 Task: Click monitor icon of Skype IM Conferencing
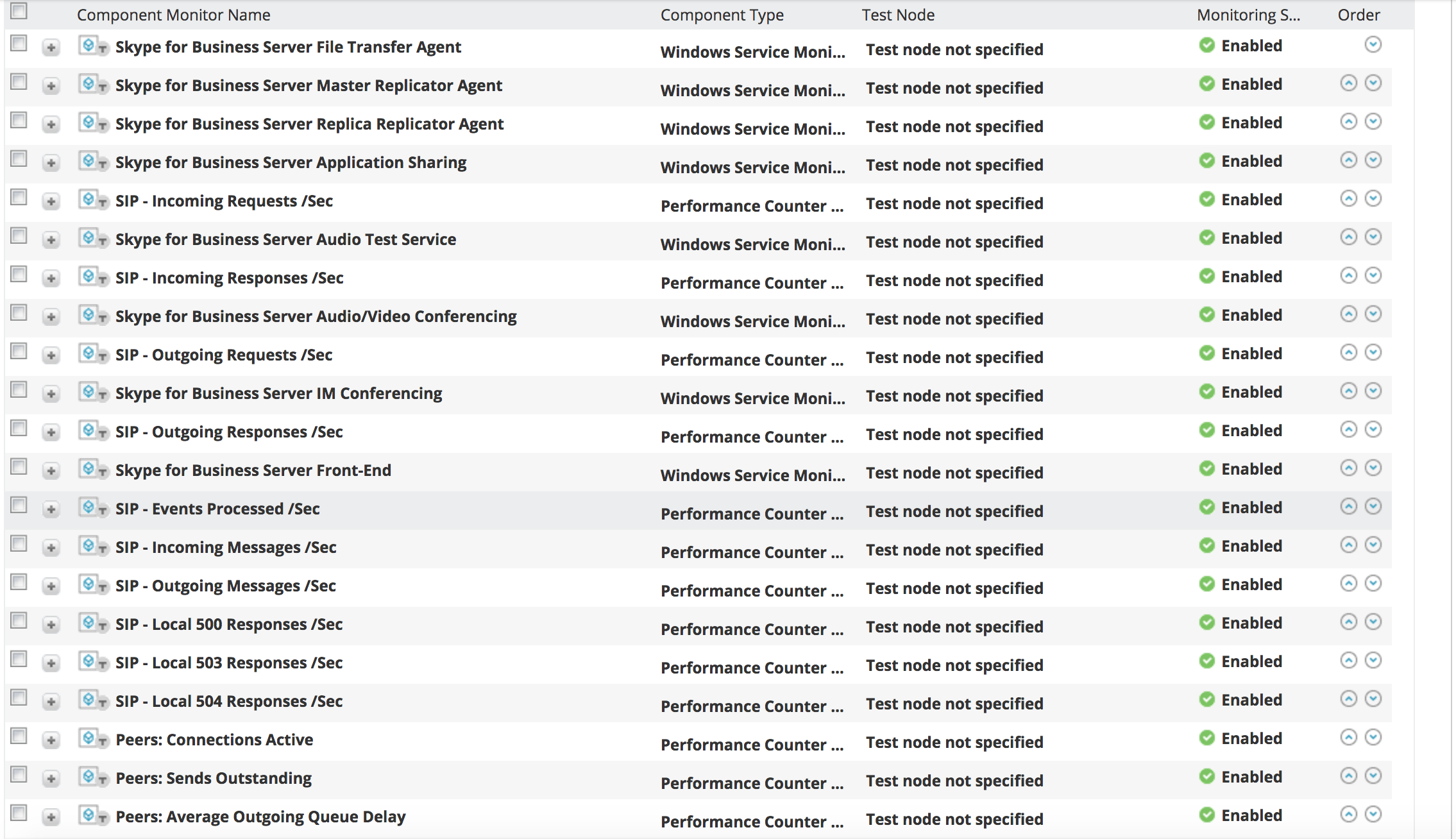point(89,392)
